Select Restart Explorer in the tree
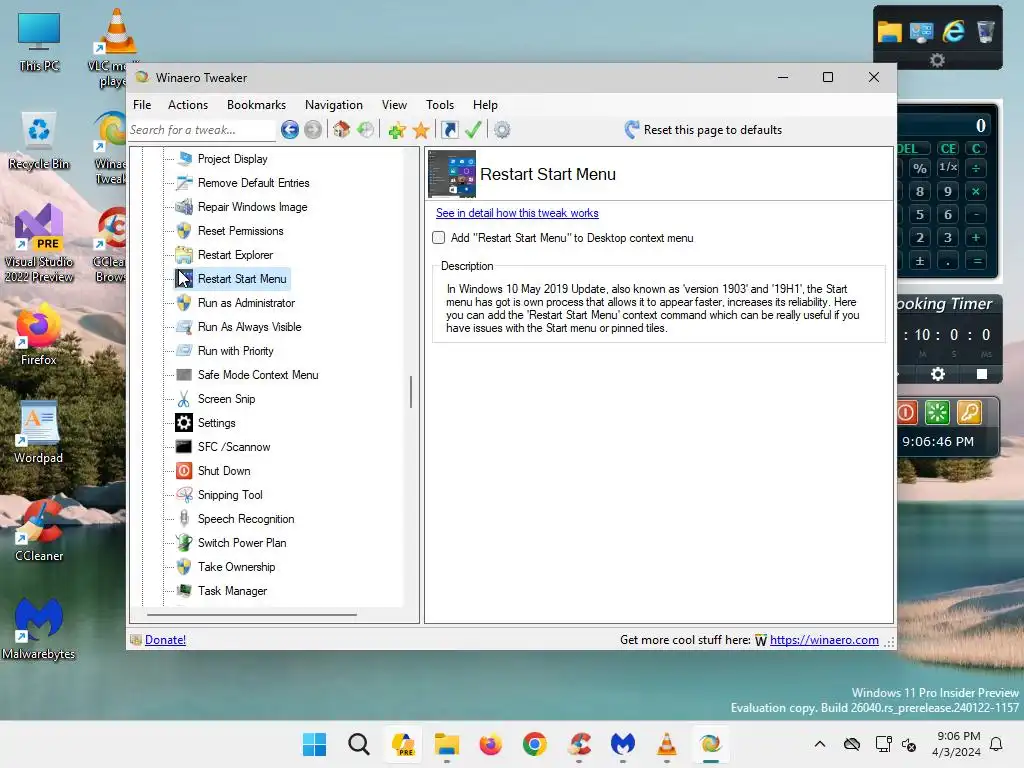 [x=235, y=255]
